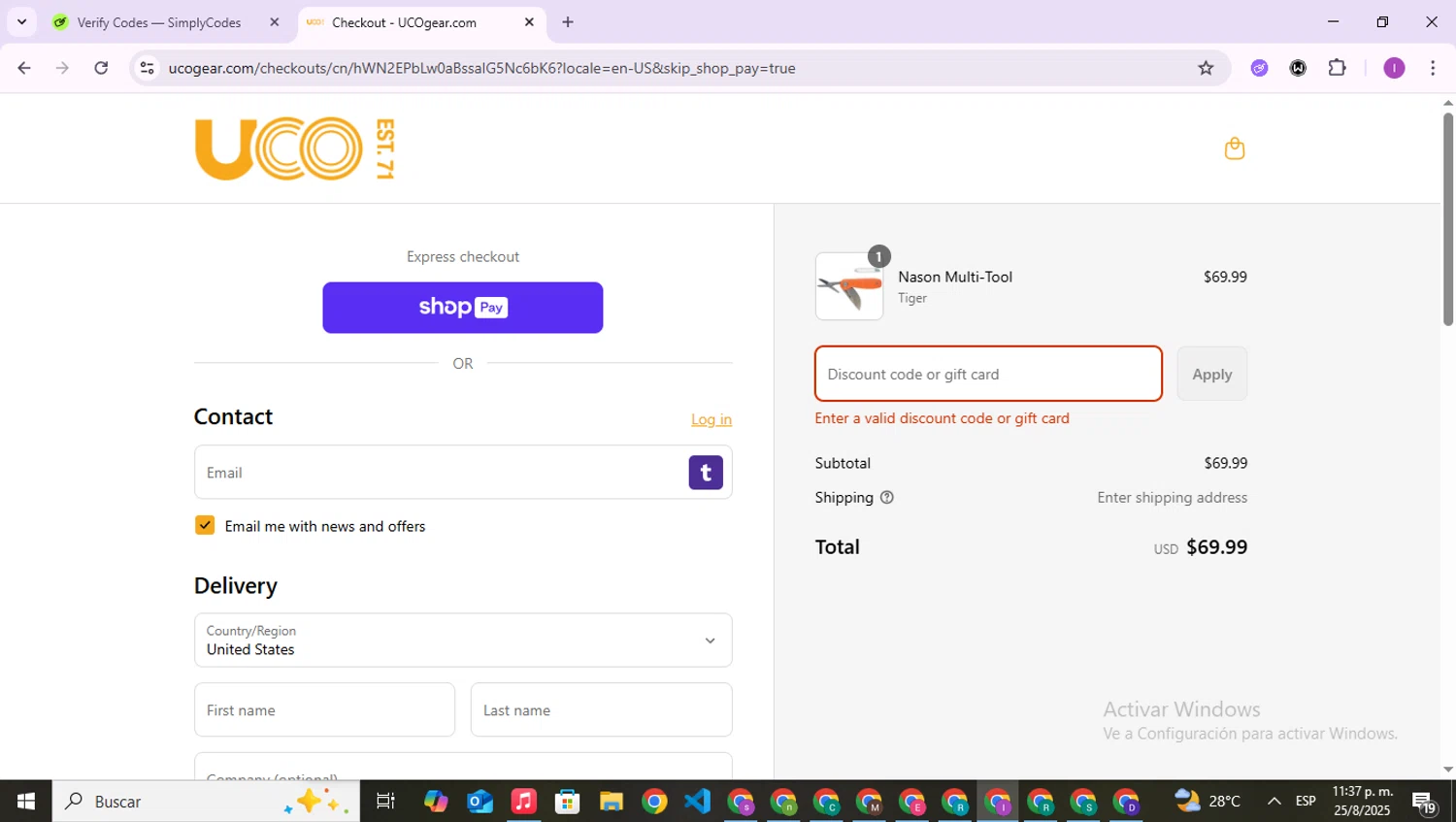Viewport: 1456px width, 822px height.
Task: Expand the Country/Region dropdown
Action: 463,640
